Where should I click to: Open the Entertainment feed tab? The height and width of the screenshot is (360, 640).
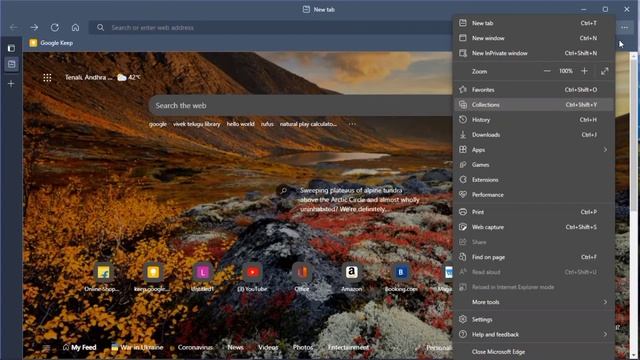click(x=348, y=347)
